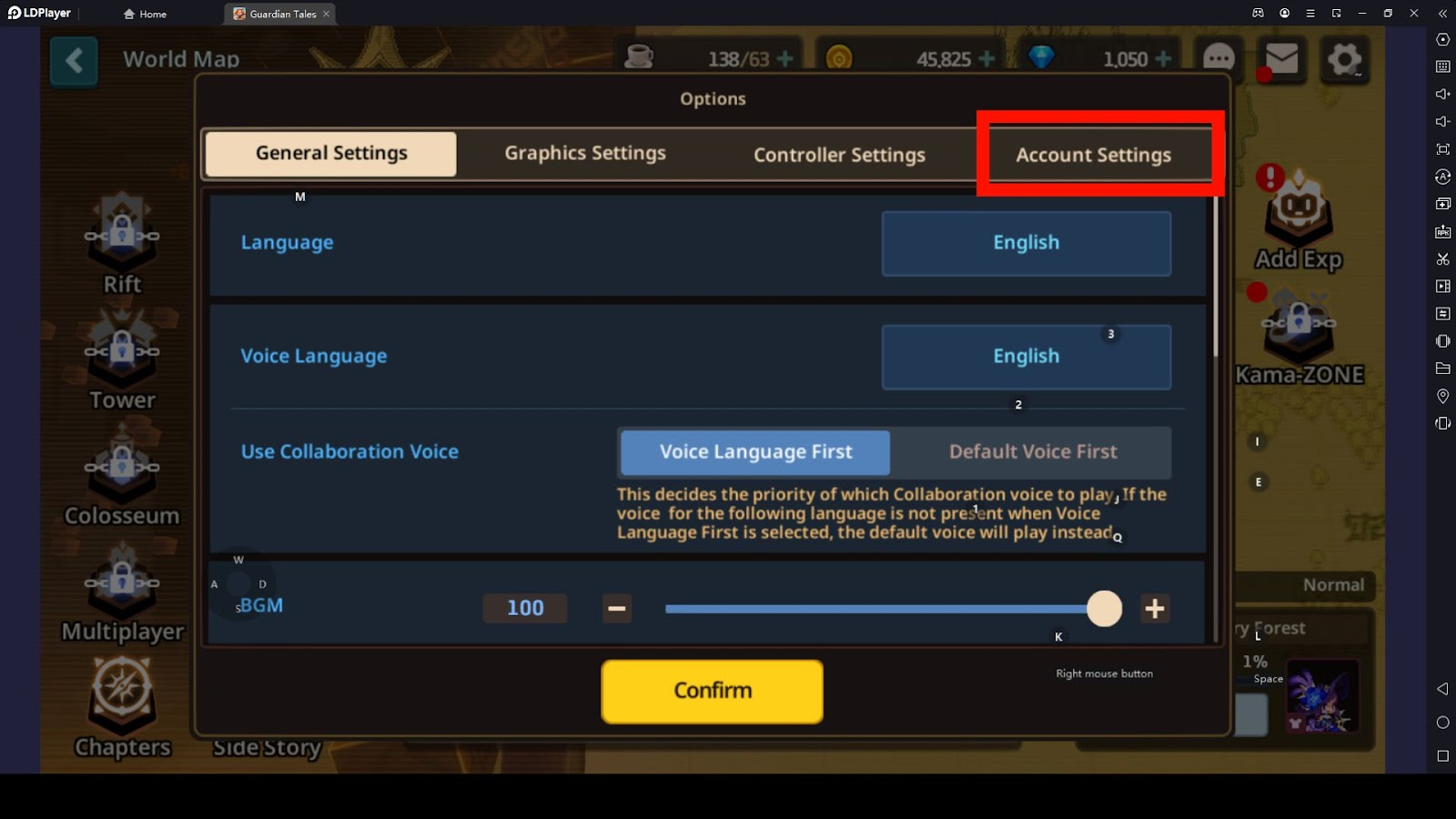Screen dimensions: 1456x819
Task: Go back using the World Map arrow
Action: point(74,61)
